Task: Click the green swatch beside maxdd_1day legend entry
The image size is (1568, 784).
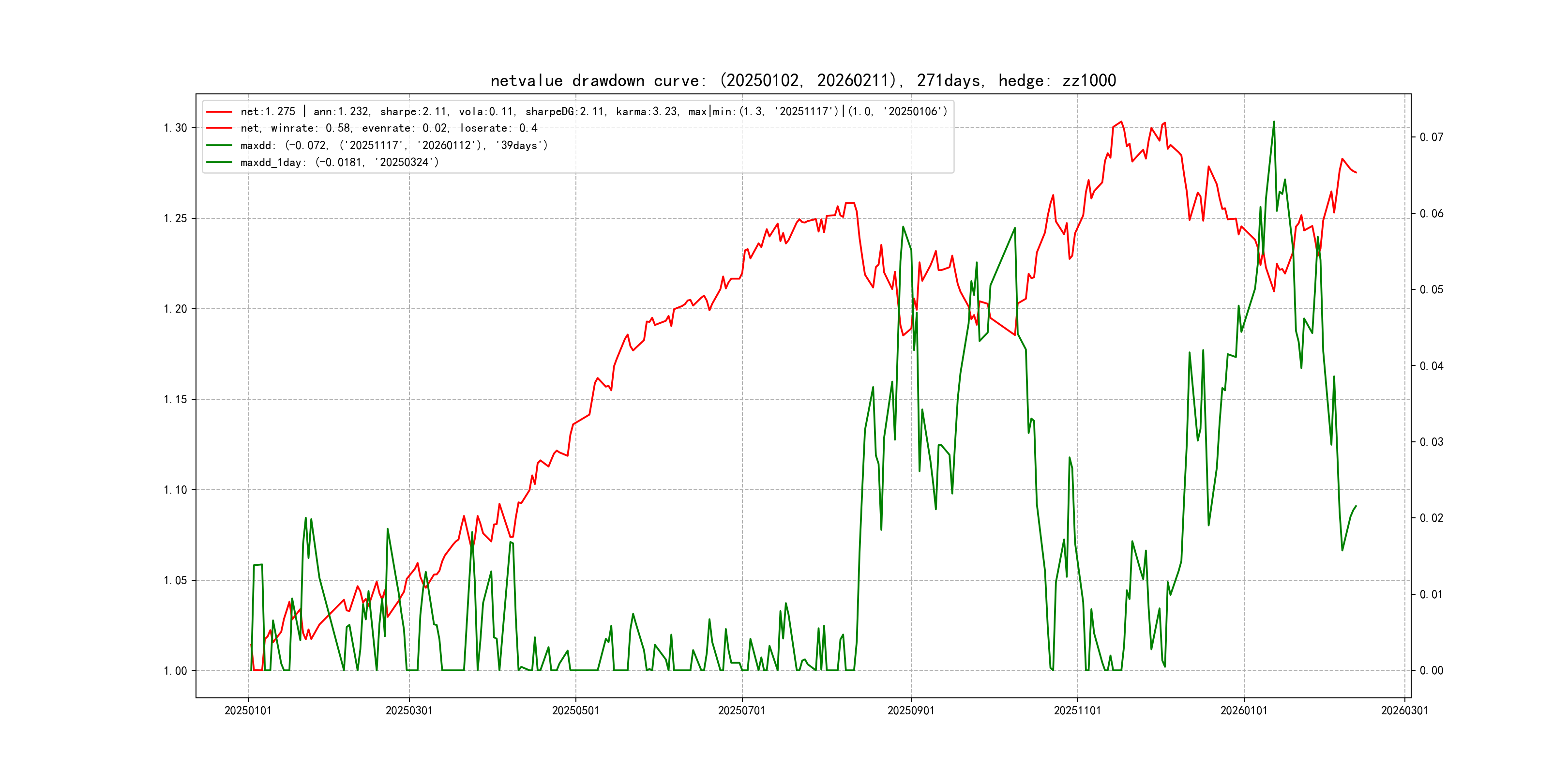Action: click(x=219, y=163)
